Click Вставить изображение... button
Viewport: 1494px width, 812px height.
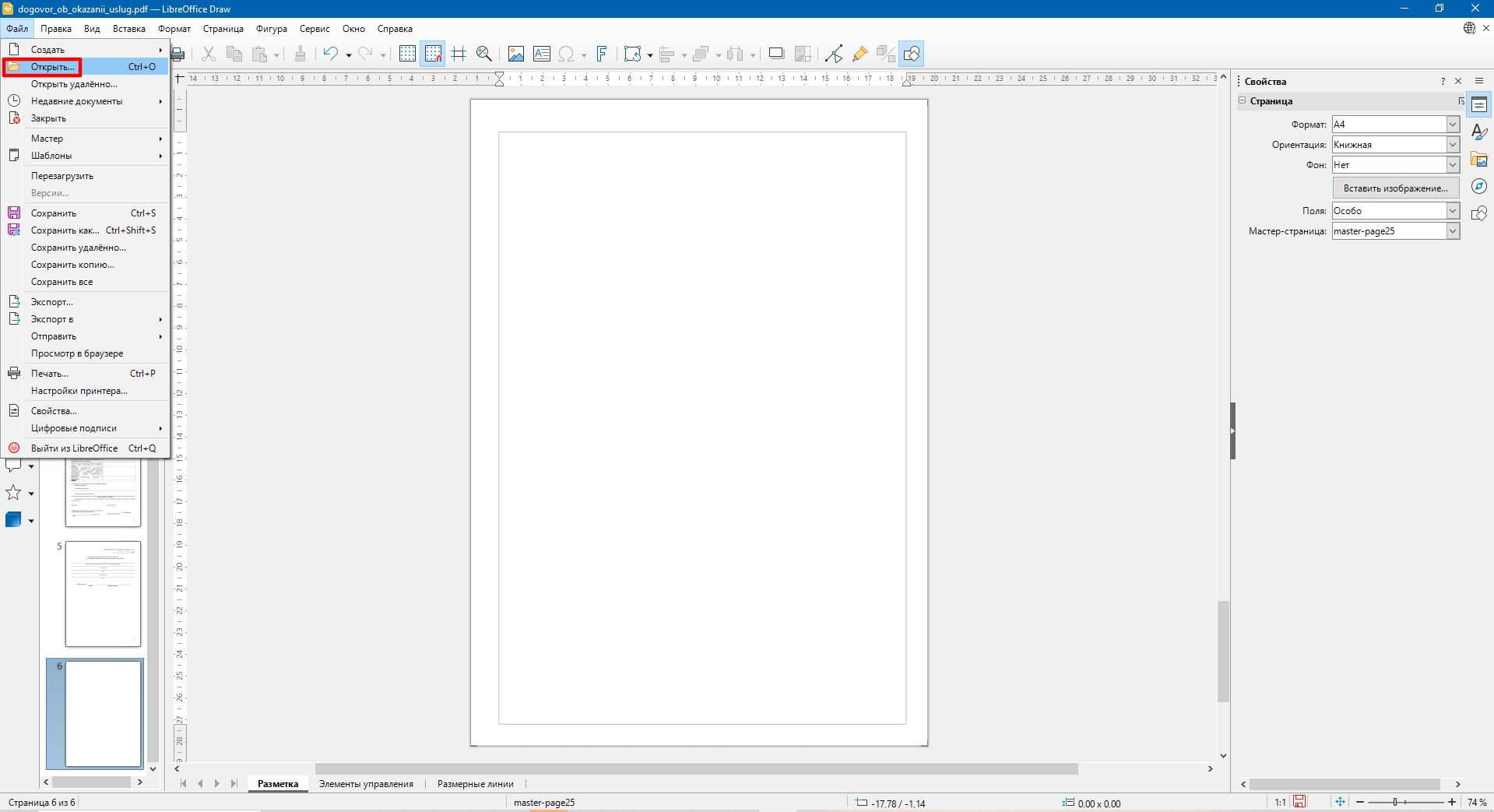coord(1395,188)
